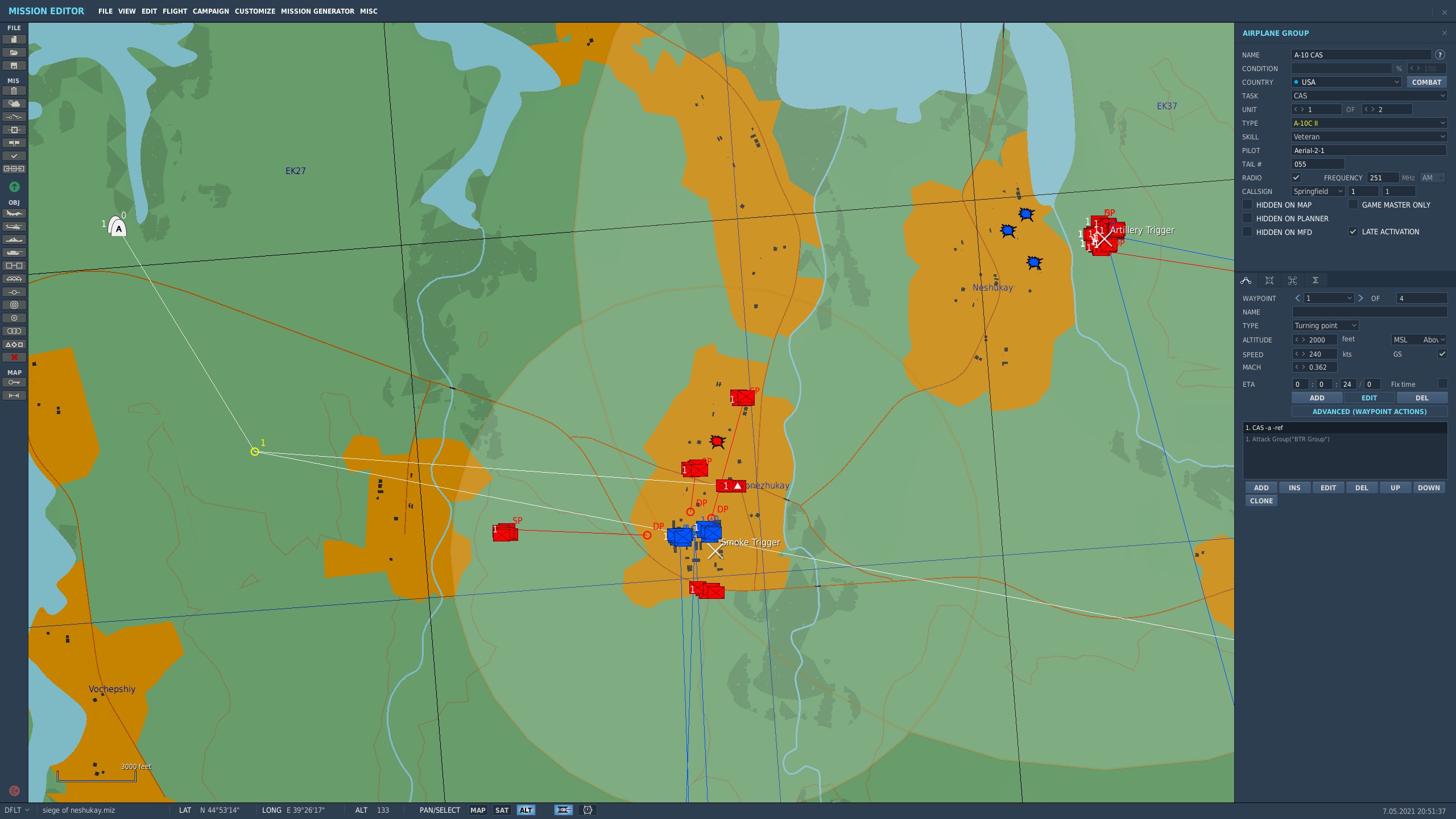Open the weather settings cloud icon
Screen dimensions: 1456x819
14,104
